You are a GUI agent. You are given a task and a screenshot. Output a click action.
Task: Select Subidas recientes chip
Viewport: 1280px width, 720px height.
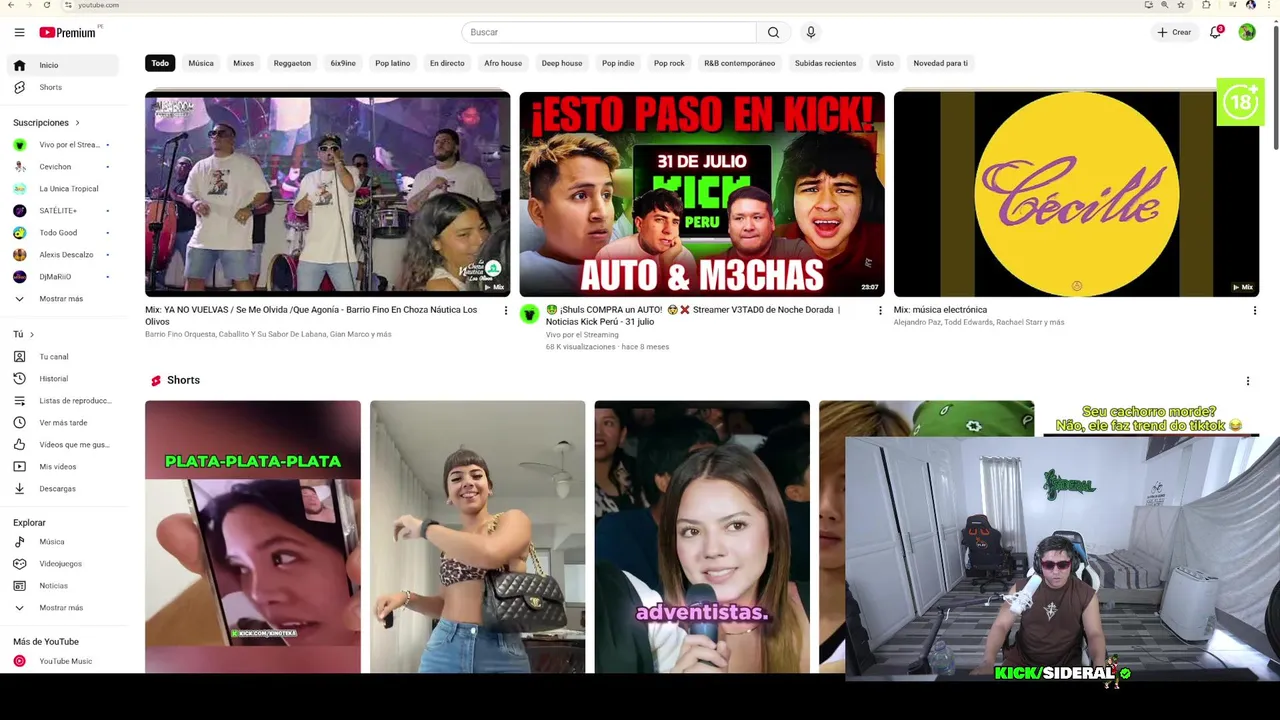pos(825,63)
